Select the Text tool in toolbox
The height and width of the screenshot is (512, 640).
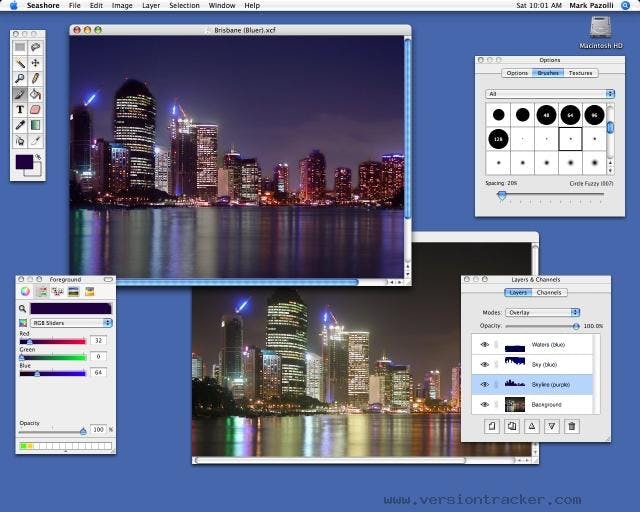(20, 109)
